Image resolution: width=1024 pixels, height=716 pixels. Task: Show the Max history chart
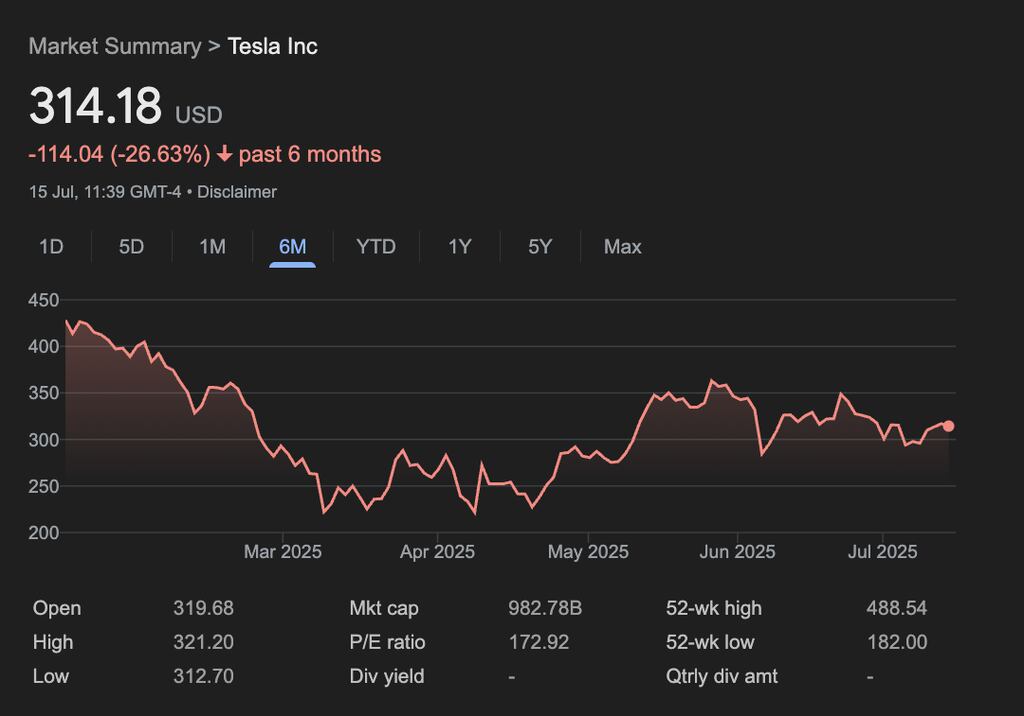pos(622,247)
